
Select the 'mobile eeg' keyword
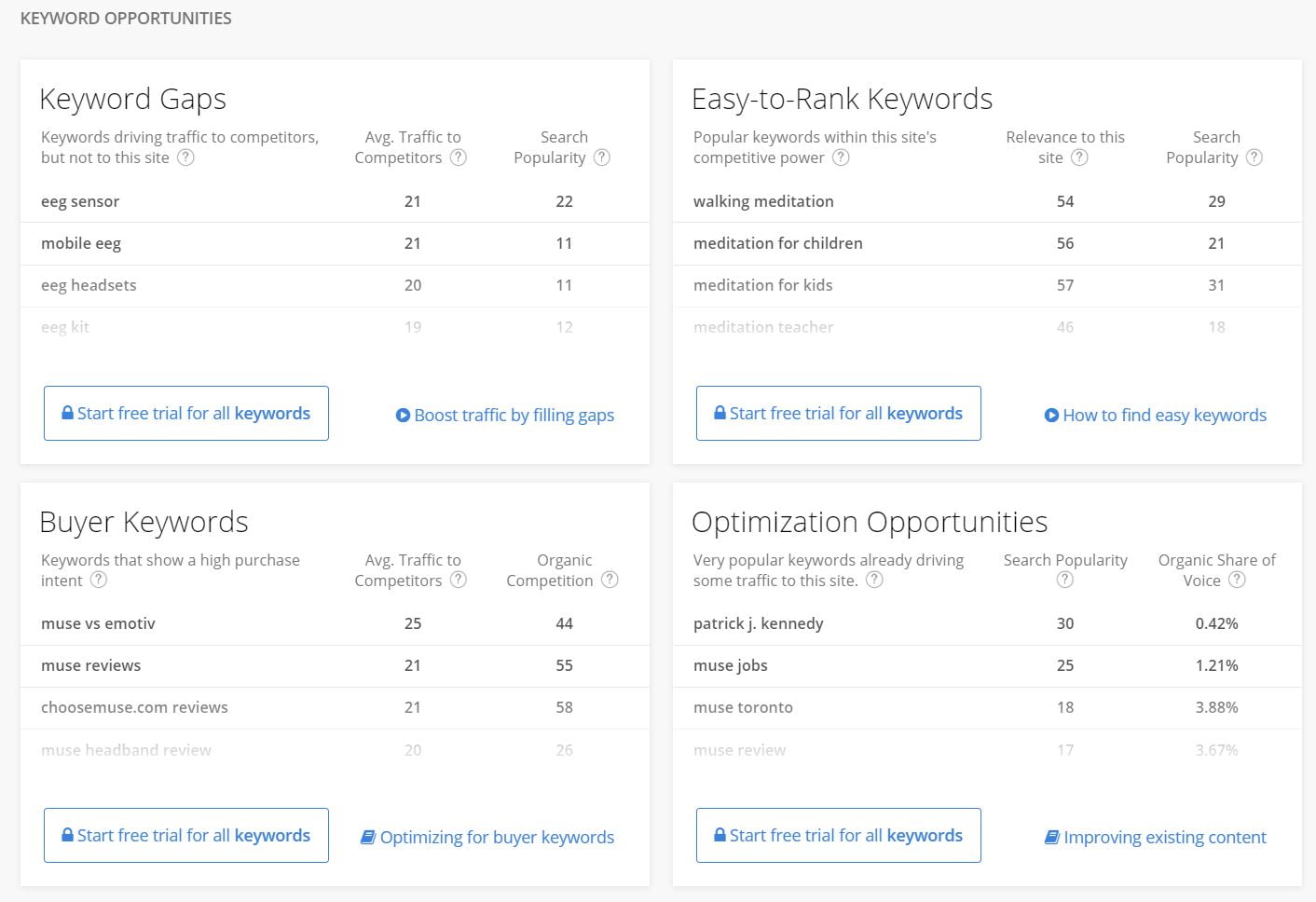coord(81,243)
